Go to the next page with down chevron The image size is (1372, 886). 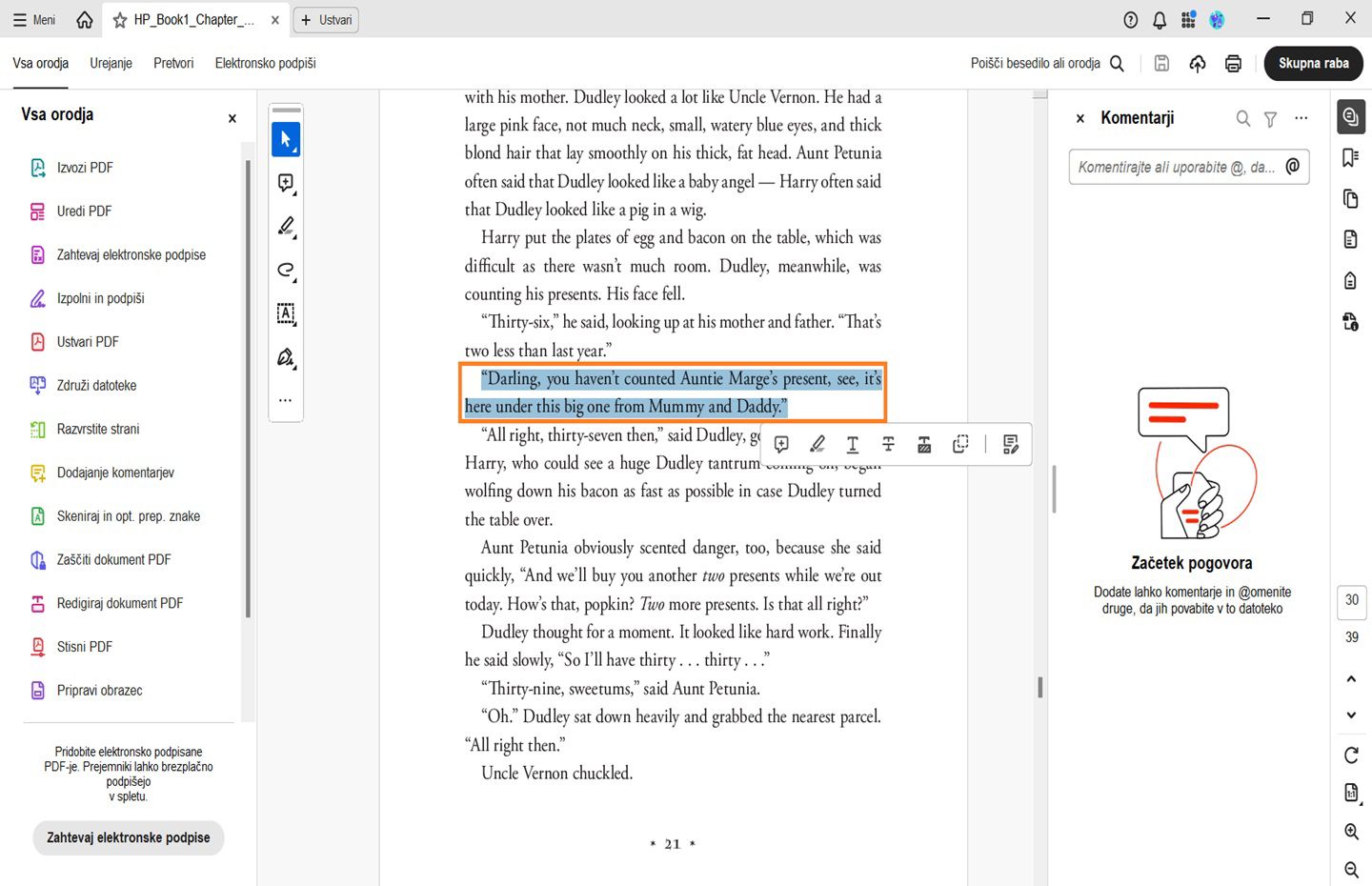[1351, 715]
